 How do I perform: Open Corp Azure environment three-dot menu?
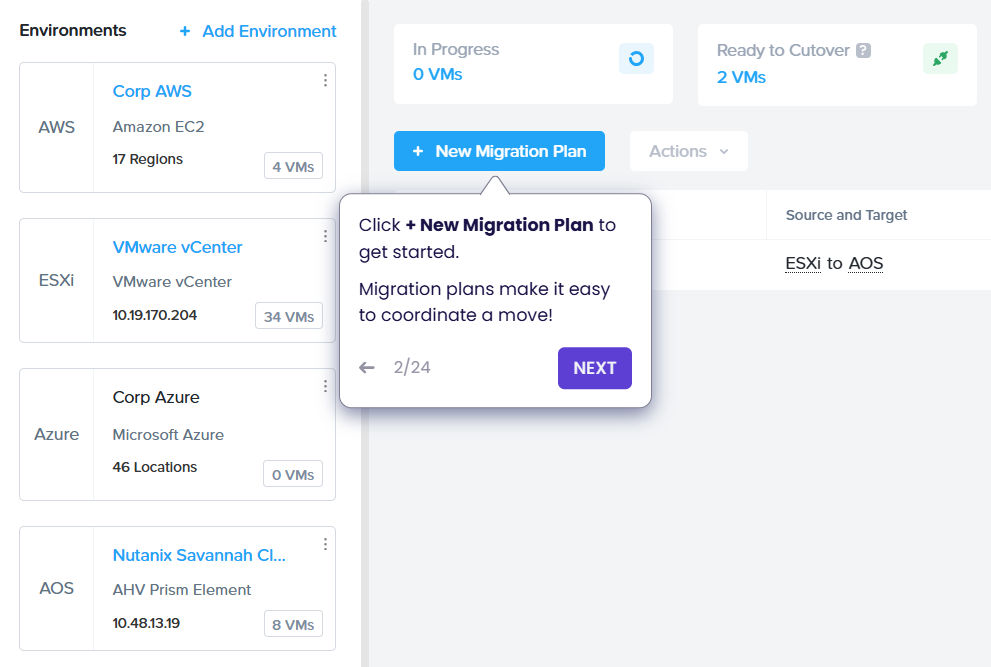pyautogui.click(x=325, y=386)
